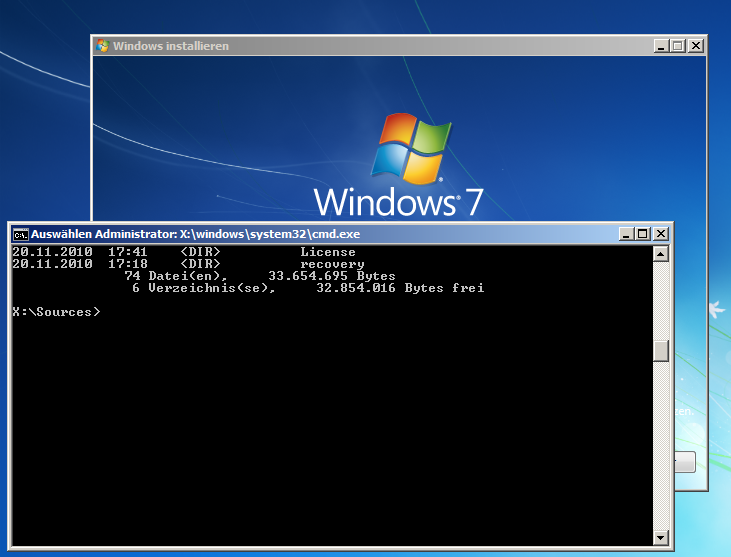731x557 pixels.
Task: Click the '33.654.695 Bytes' text
Action: (x=331, y=276)
